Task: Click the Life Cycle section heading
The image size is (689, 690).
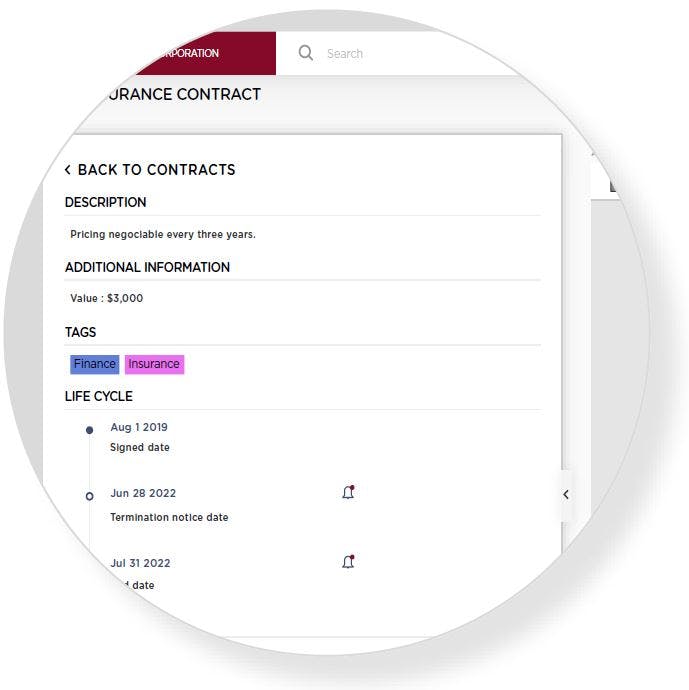Action: coord(98,396)
